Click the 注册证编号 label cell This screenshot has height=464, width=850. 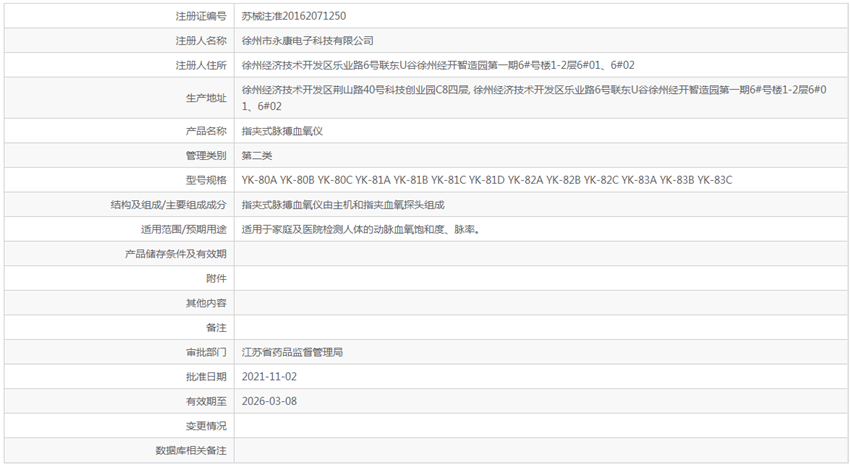tap(119, 16)
